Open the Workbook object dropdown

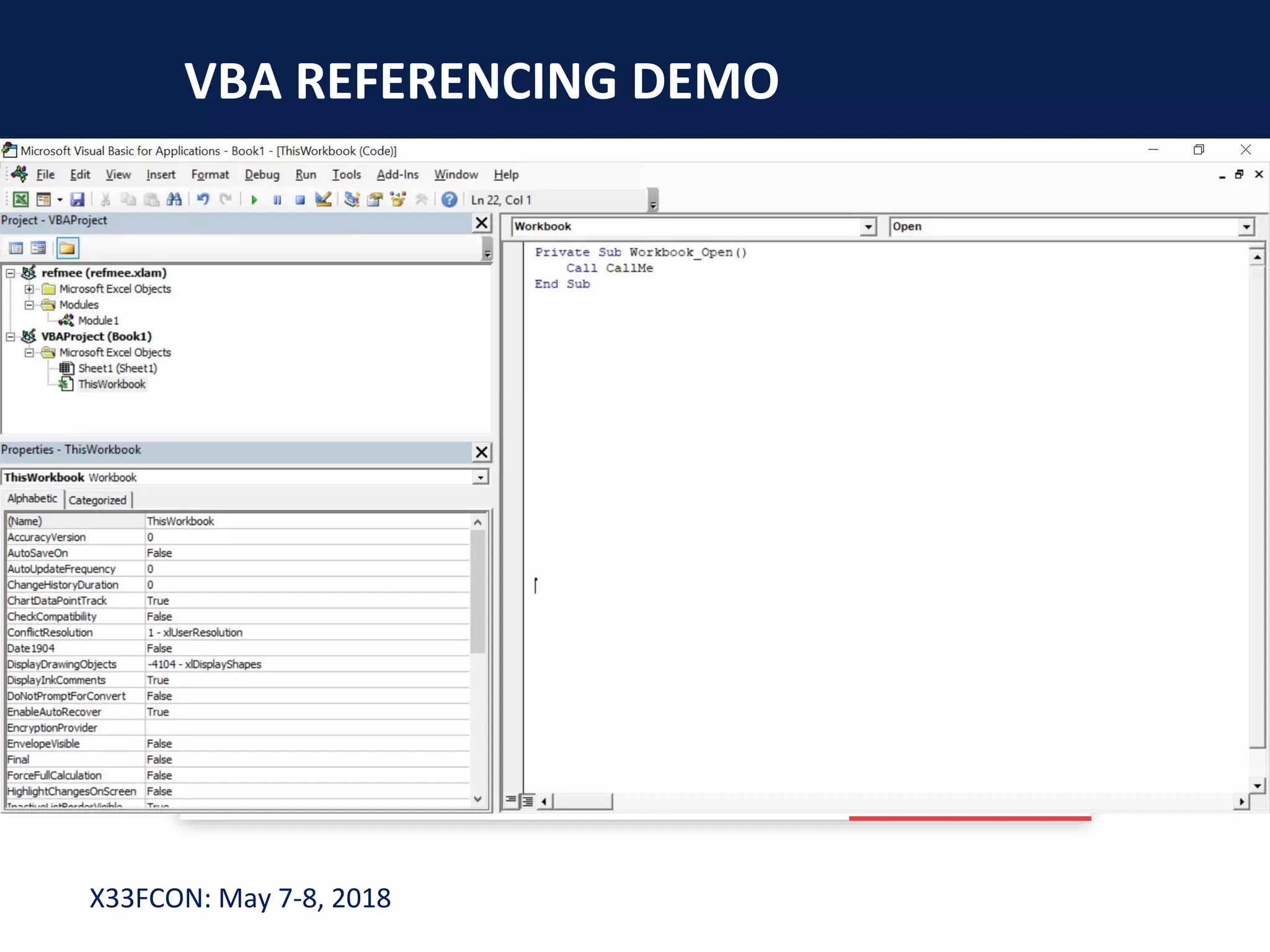point(868,227)
